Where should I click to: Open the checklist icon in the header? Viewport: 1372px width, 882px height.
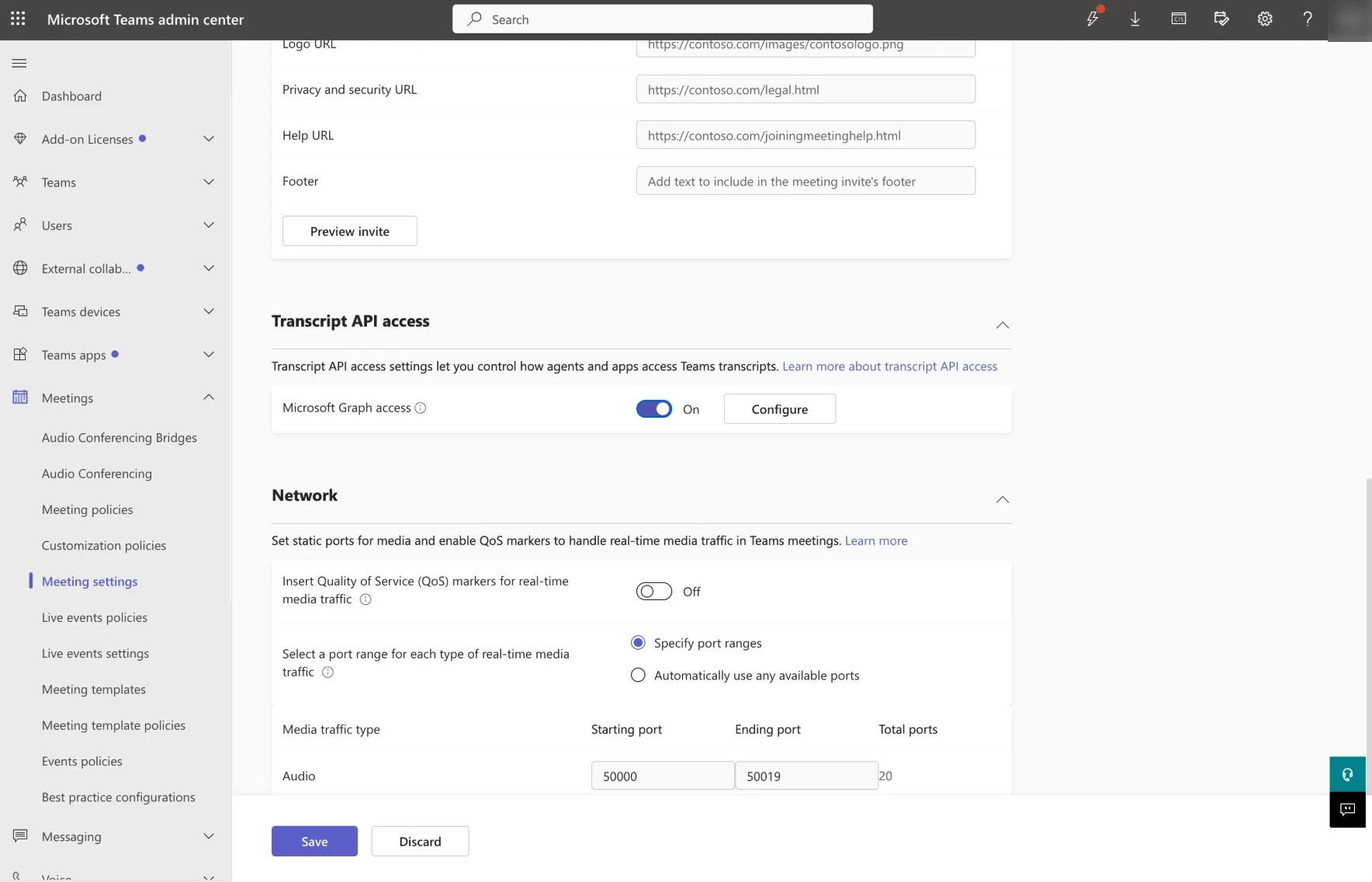tap(1221, 19)
